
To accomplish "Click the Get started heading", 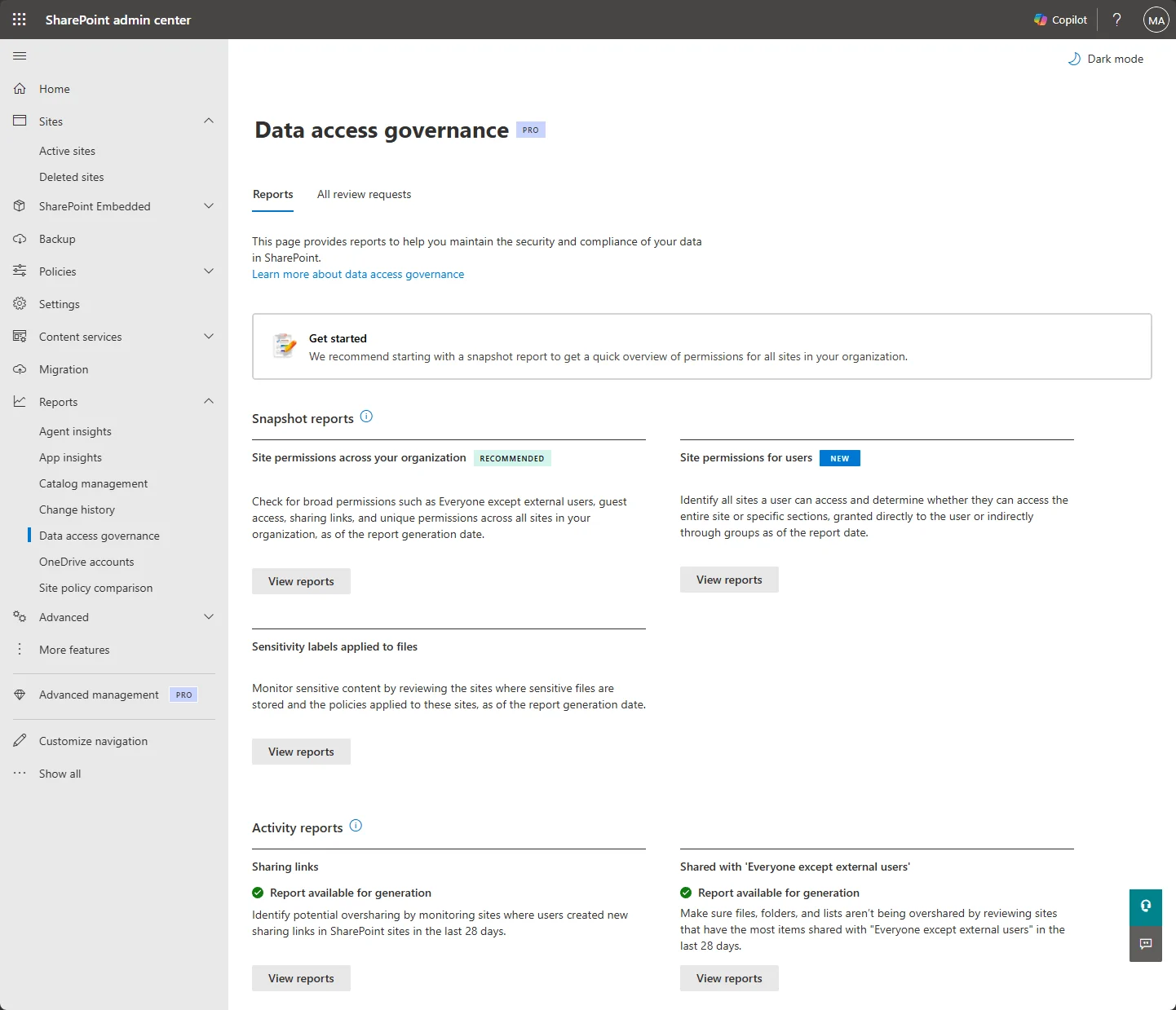I will click(338, 338).
